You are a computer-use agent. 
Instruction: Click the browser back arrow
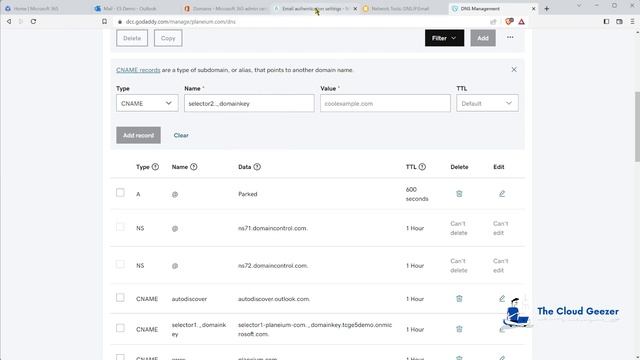[9, 22]
